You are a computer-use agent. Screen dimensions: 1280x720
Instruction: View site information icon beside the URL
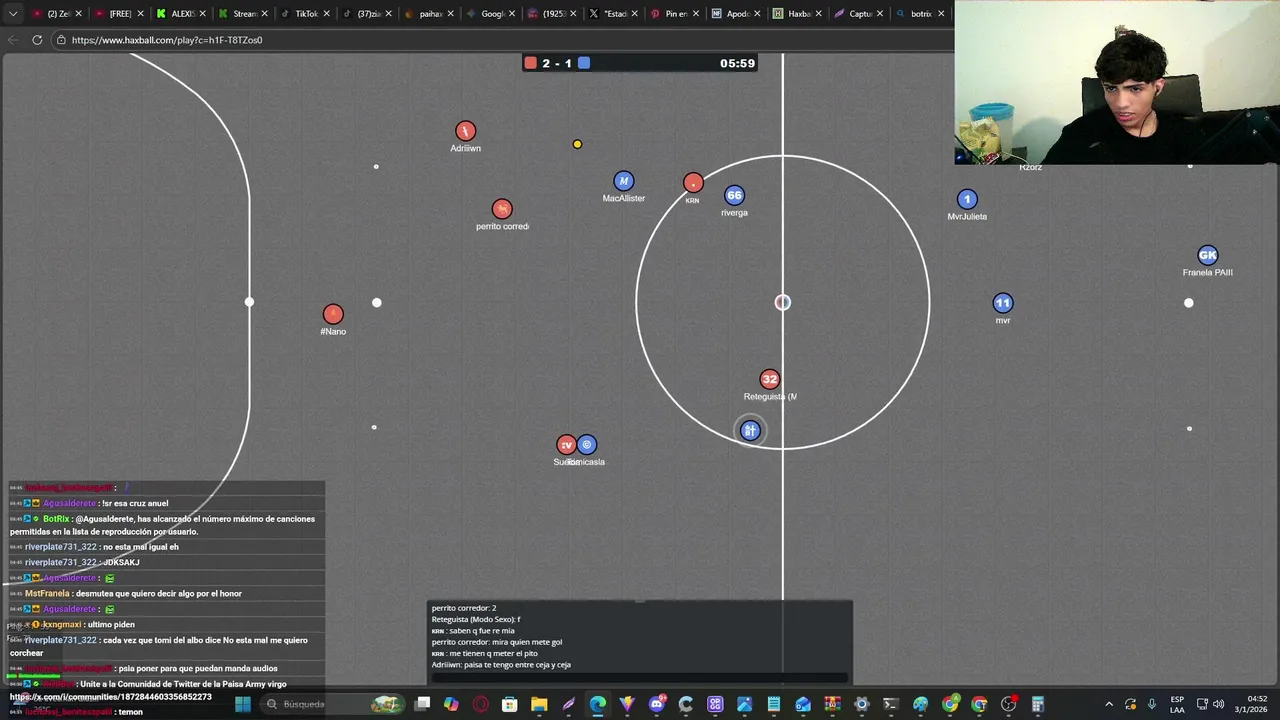[x=61, y=40]
